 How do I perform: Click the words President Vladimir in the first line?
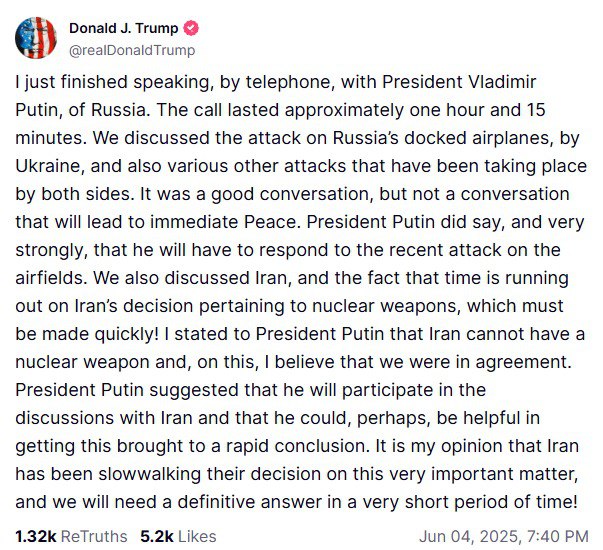pyautogui.click(x=459, y=82)
